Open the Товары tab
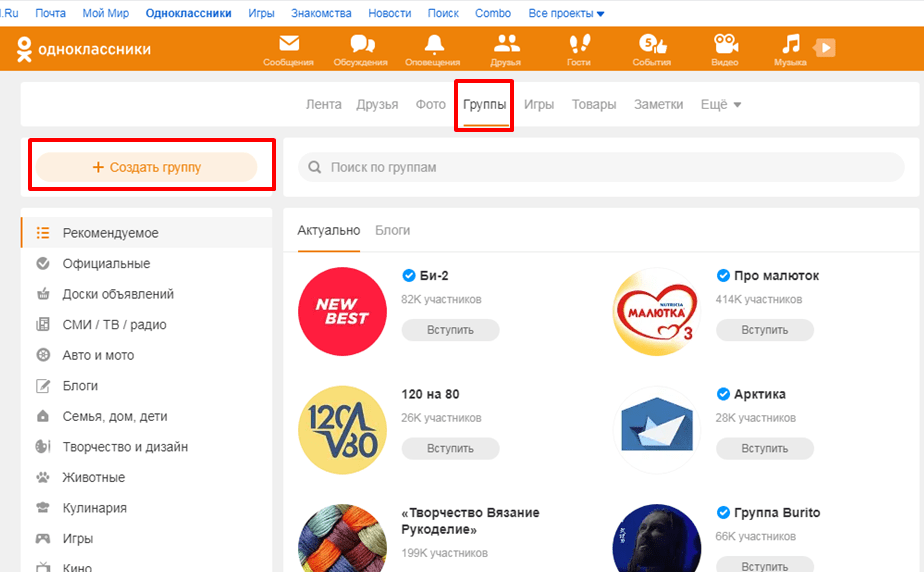 tap(593, 104)
